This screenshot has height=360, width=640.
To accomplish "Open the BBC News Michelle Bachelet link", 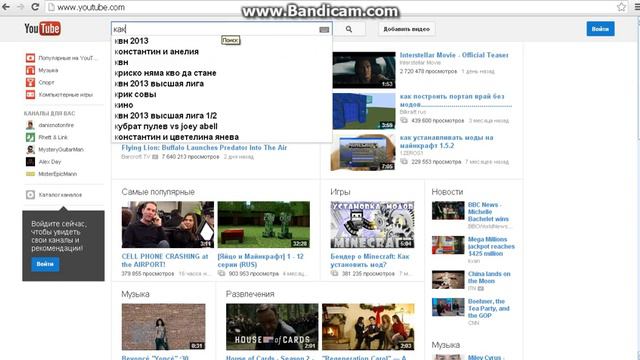I will click(x=488, y=212).
